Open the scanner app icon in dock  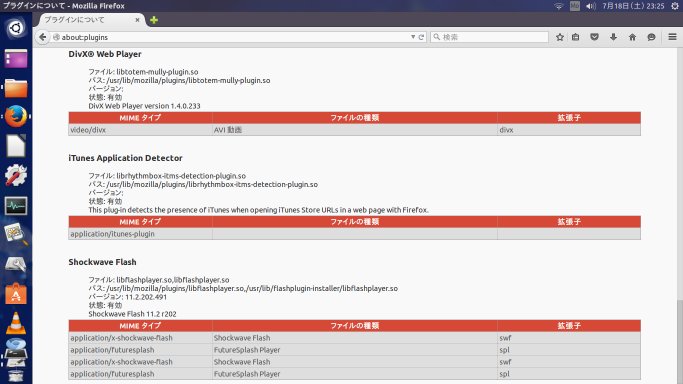coord(16,353)
